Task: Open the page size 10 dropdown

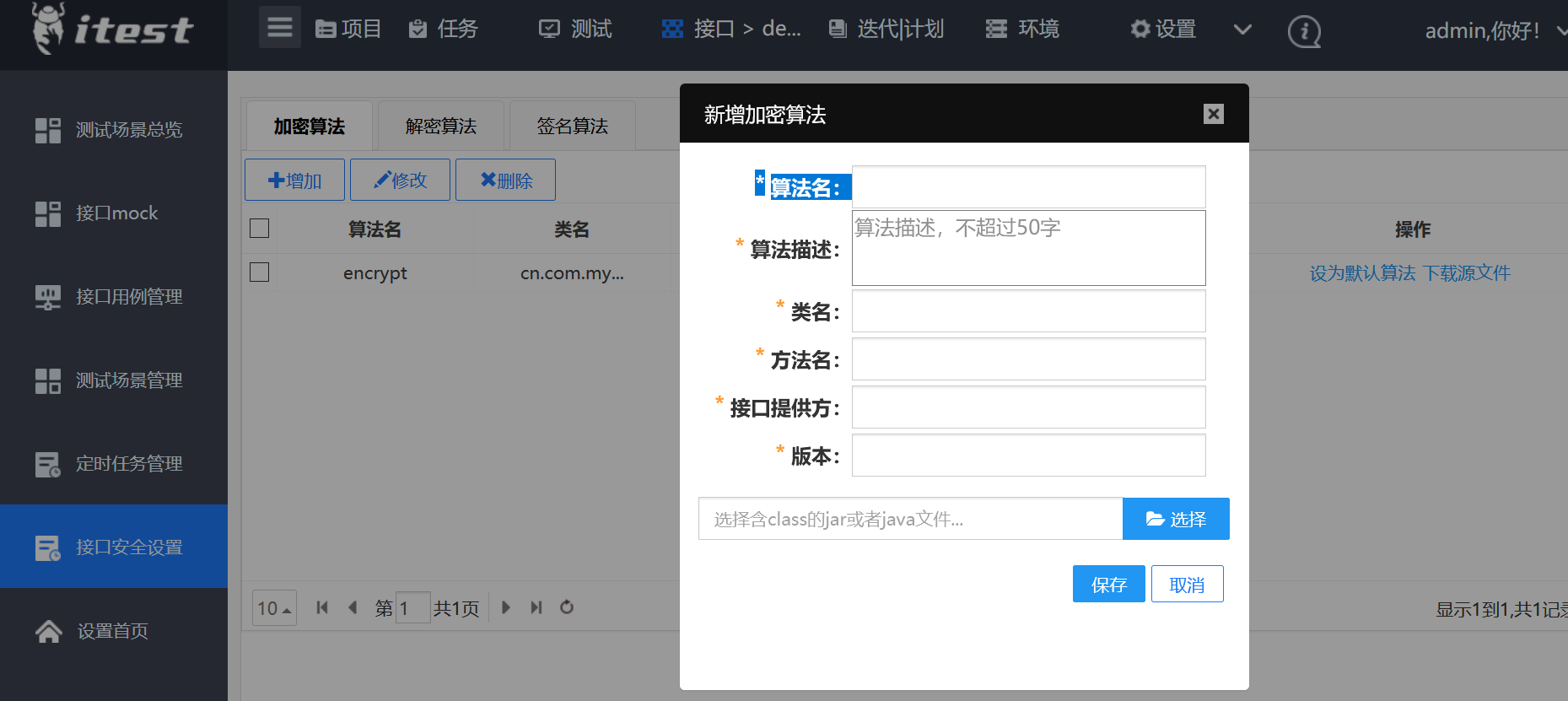Action: (274, 607)
